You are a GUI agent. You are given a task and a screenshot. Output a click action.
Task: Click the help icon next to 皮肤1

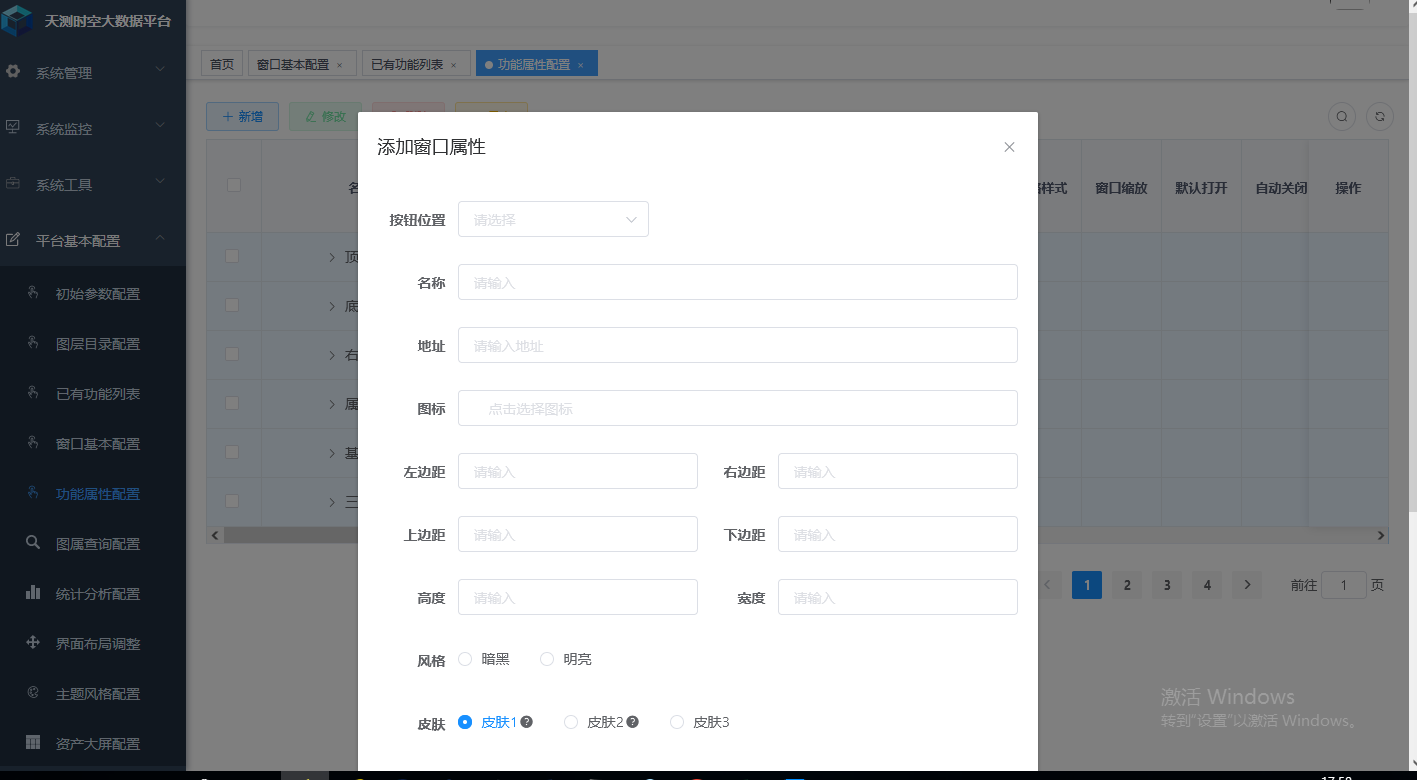[x=526, y=722]
